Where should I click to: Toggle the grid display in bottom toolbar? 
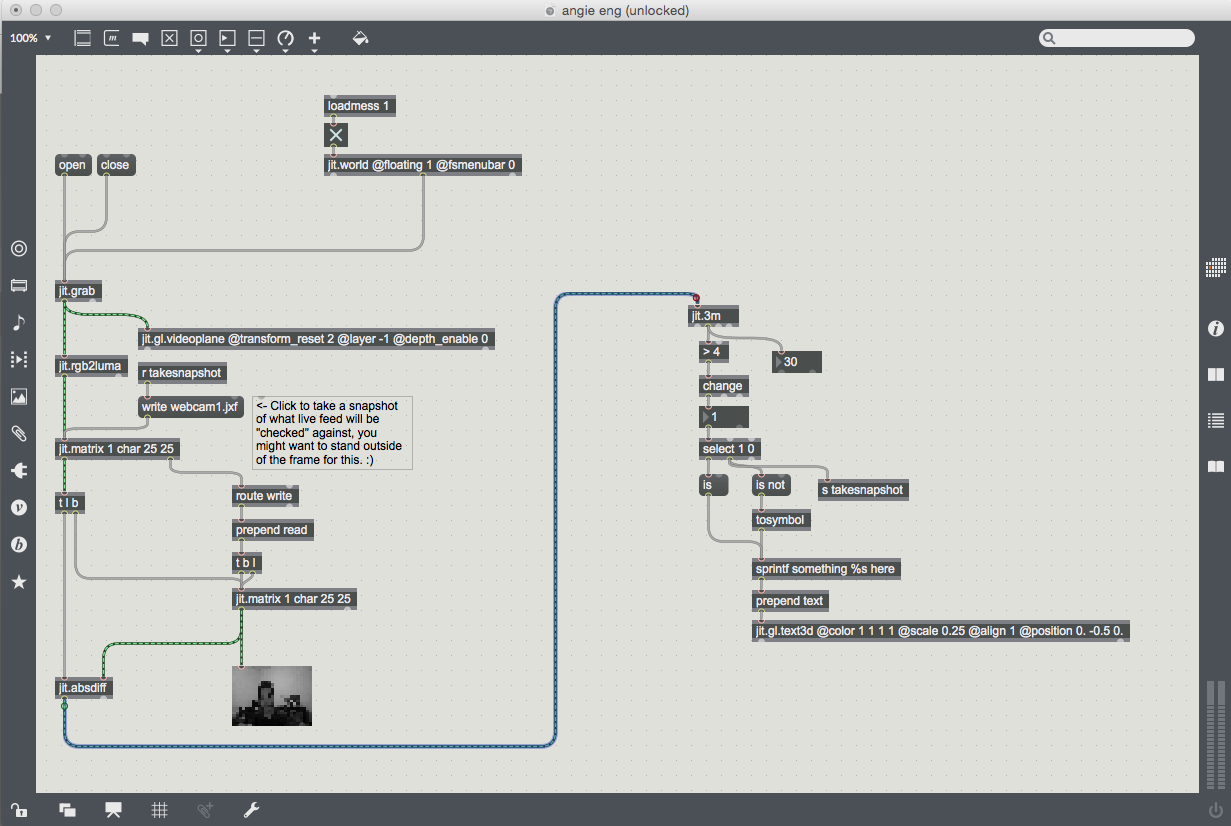click(159, 810)
